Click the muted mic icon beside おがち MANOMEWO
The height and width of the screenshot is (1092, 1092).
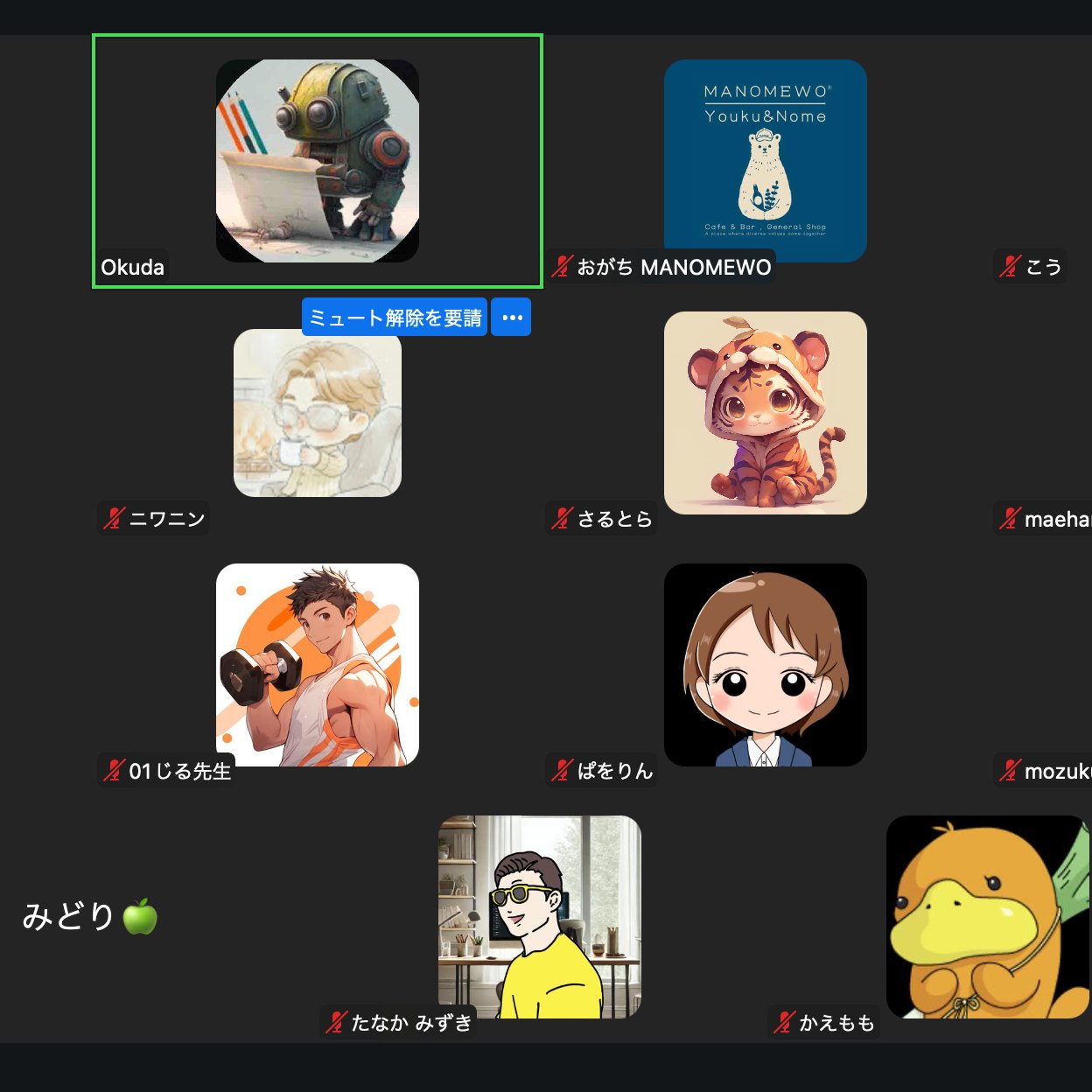pyautogui.click(x=563, y=266)
